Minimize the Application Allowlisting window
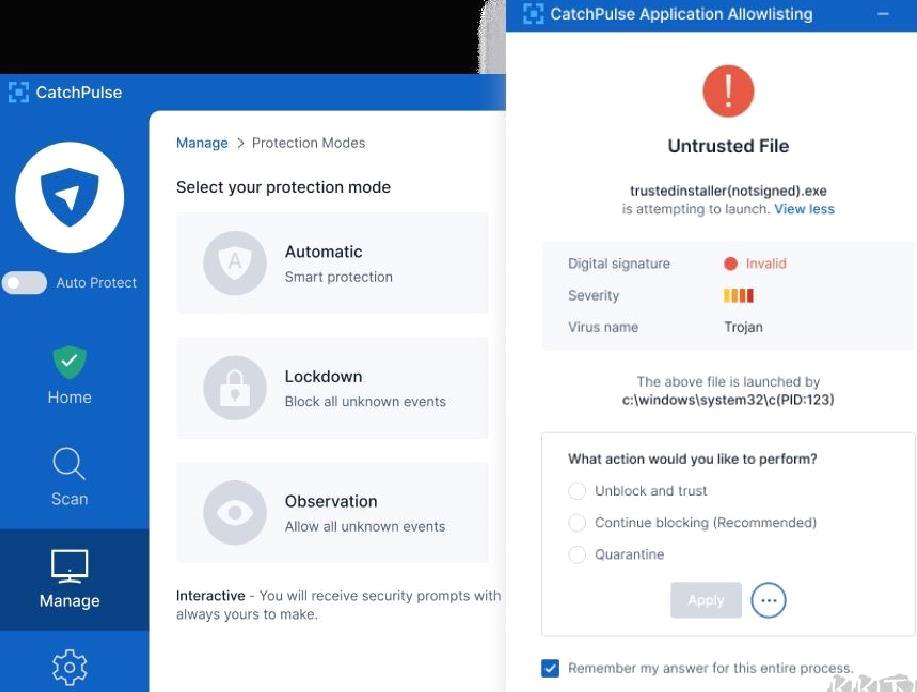 point(883,13)
